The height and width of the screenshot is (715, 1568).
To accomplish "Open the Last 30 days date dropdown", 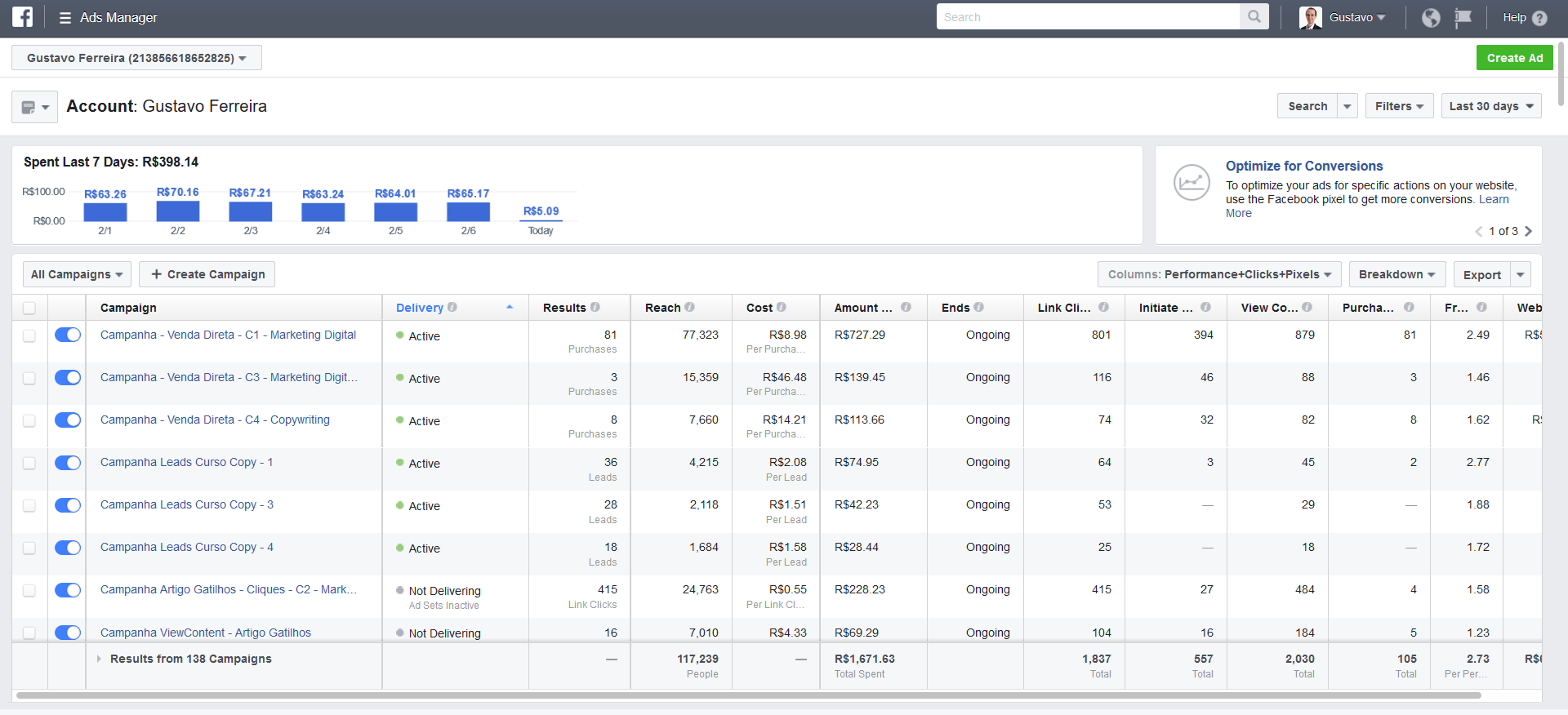I will coord(1490,106).
